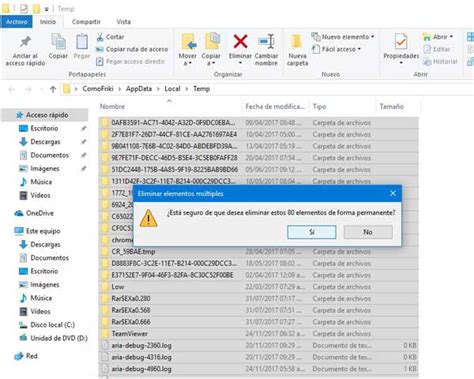This screenshot has width=474, height=379.
Task: Click the Copiar ribbon icon
Action: click(x=58, y=42)
